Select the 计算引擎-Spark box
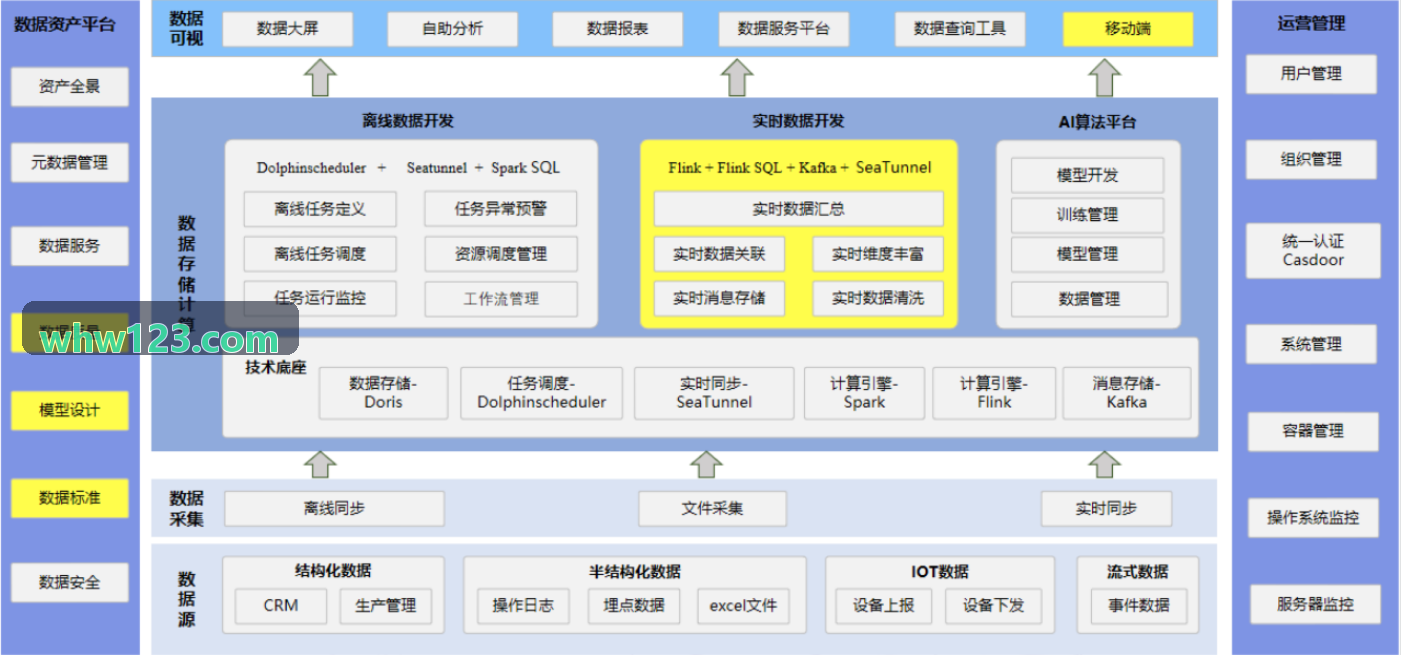This screenshot has width=1401, height=655. tap(864, 393)
